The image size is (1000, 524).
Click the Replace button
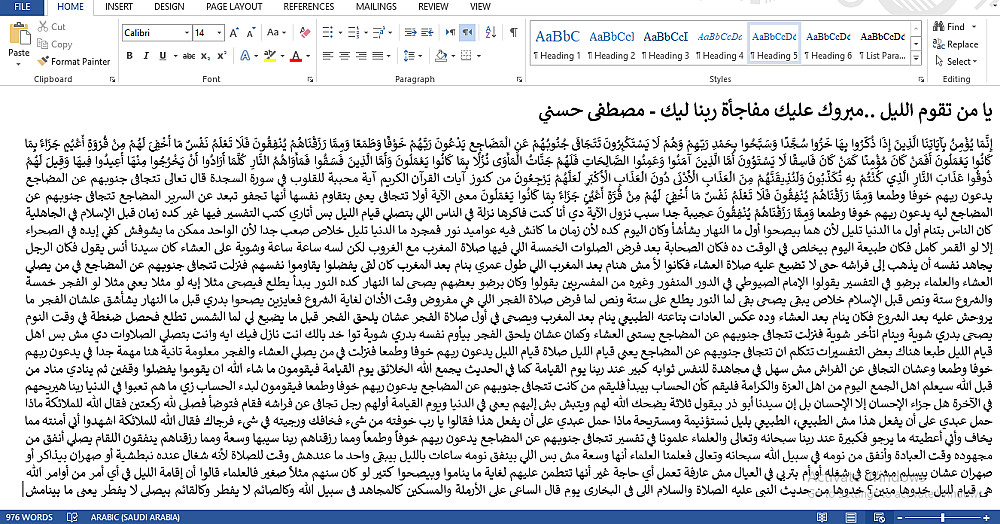coord(955,44)
